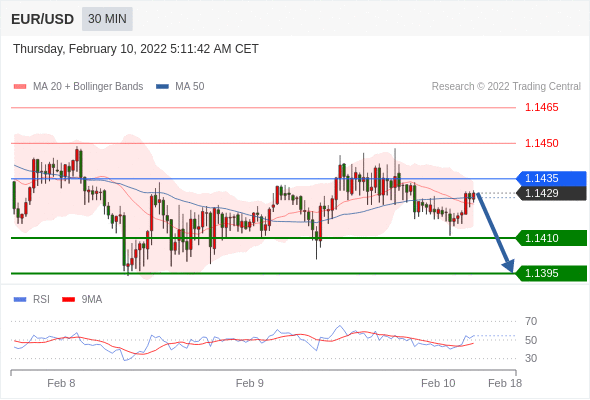The image size is (590, 400).
Task: Click the blue RSI legend swatch
Action: 20,300
